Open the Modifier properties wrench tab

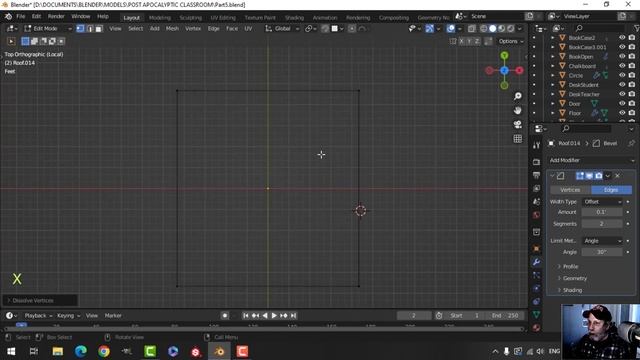click(536, 262)
